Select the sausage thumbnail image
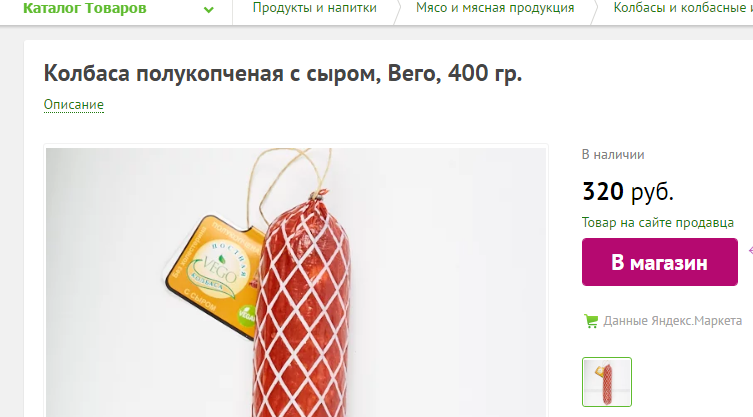Viewport: 753px width, 417px height. point(607,382)
